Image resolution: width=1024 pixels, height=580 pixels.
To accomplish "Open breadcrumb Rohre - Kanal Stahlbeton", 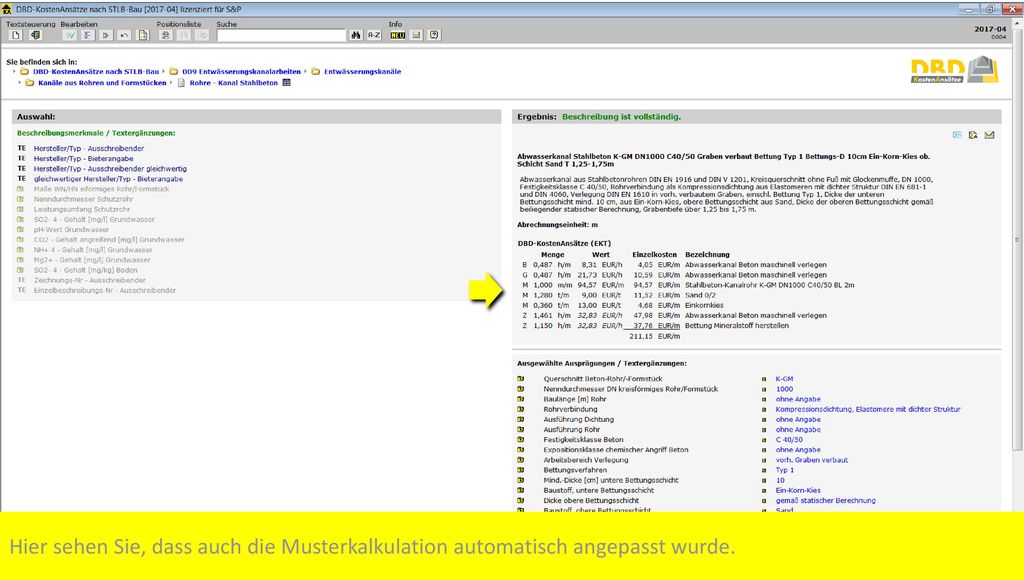I will point(234,83).
